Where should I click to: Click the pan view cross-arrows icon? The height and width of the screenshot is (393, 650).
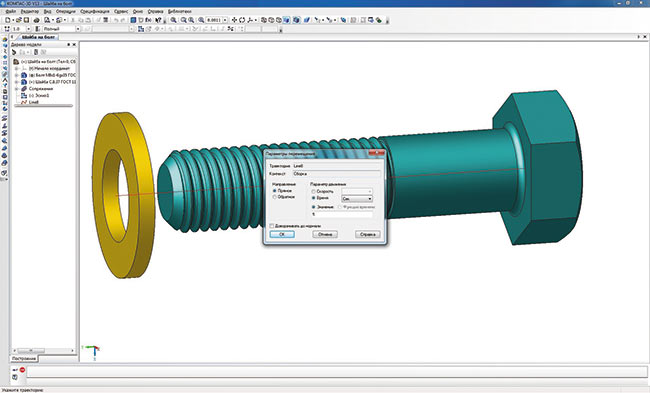234,20
